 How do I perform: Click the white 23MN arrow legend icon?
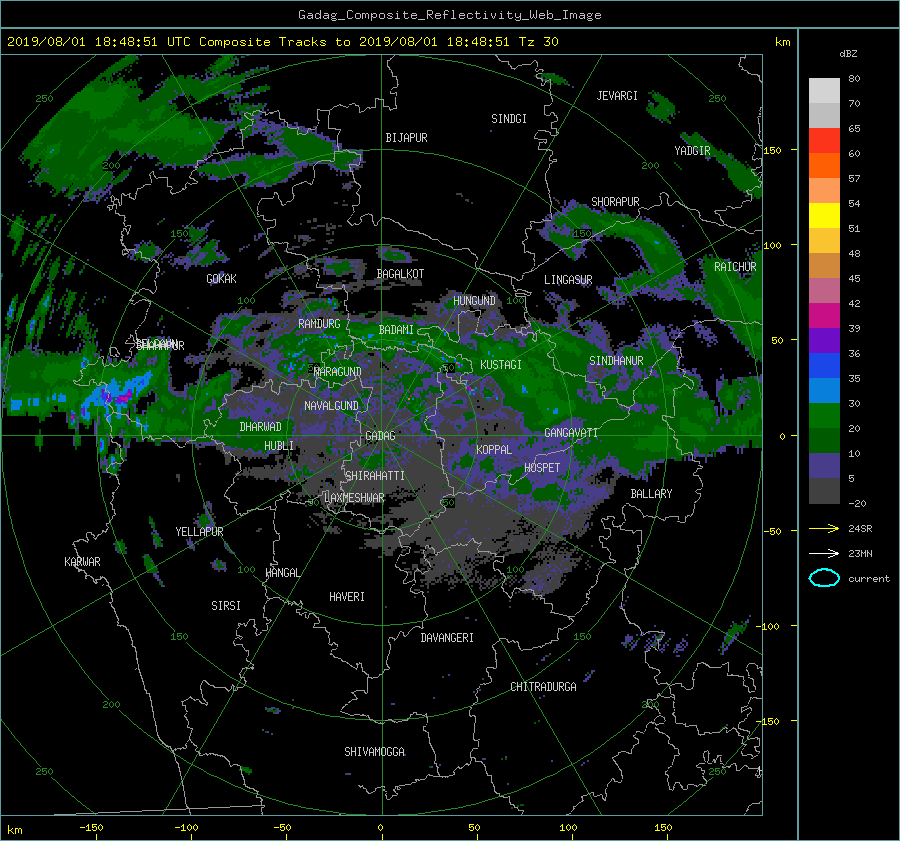coord(824,553)
